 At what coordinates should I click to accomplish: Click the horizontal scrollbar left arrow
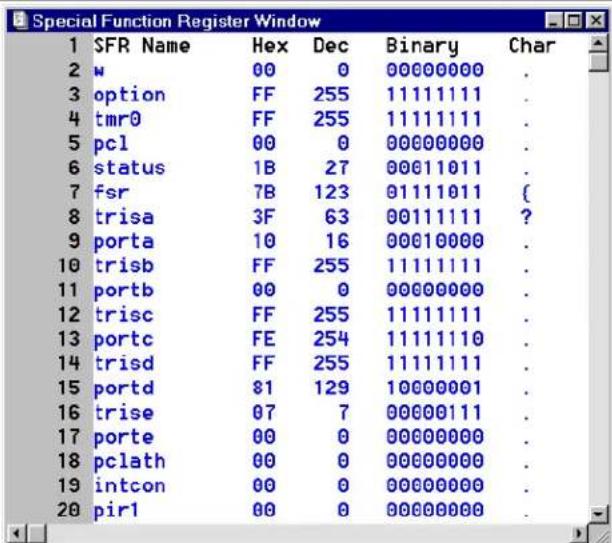[16, 532]
